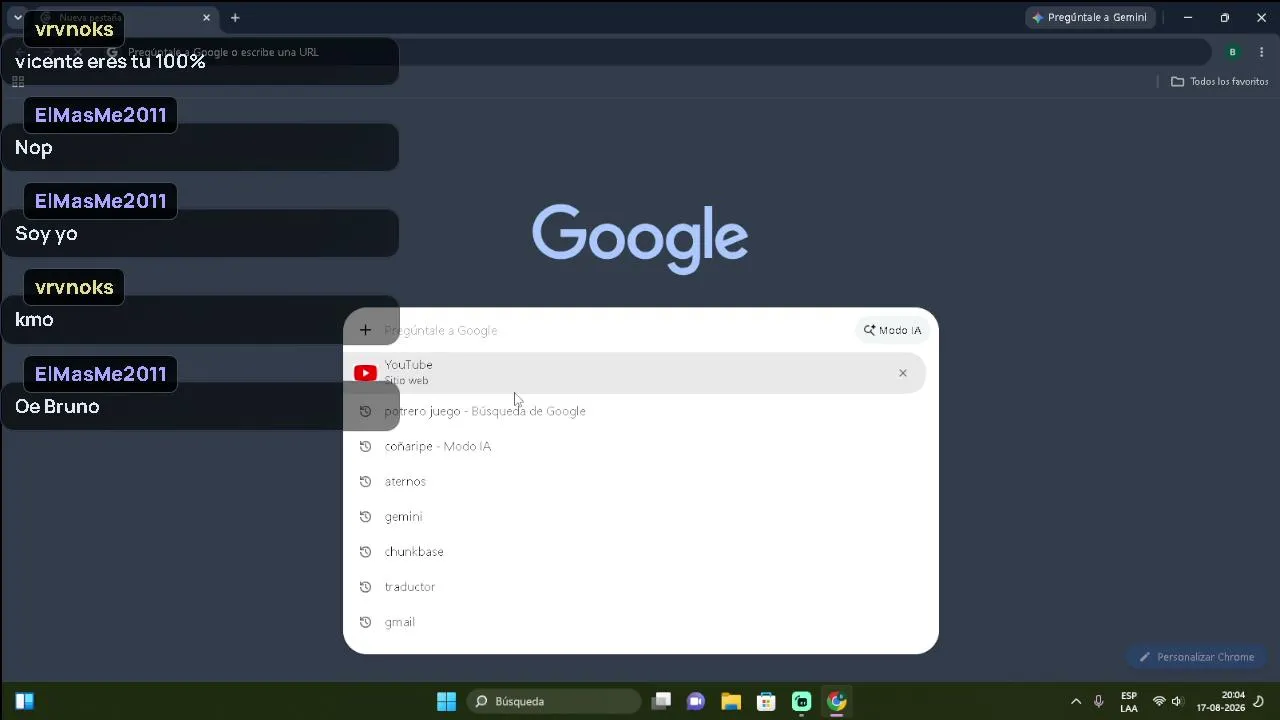Open the tab search dropdown chevron
Screen dimensions: 1280x720
tap(17, 17)
